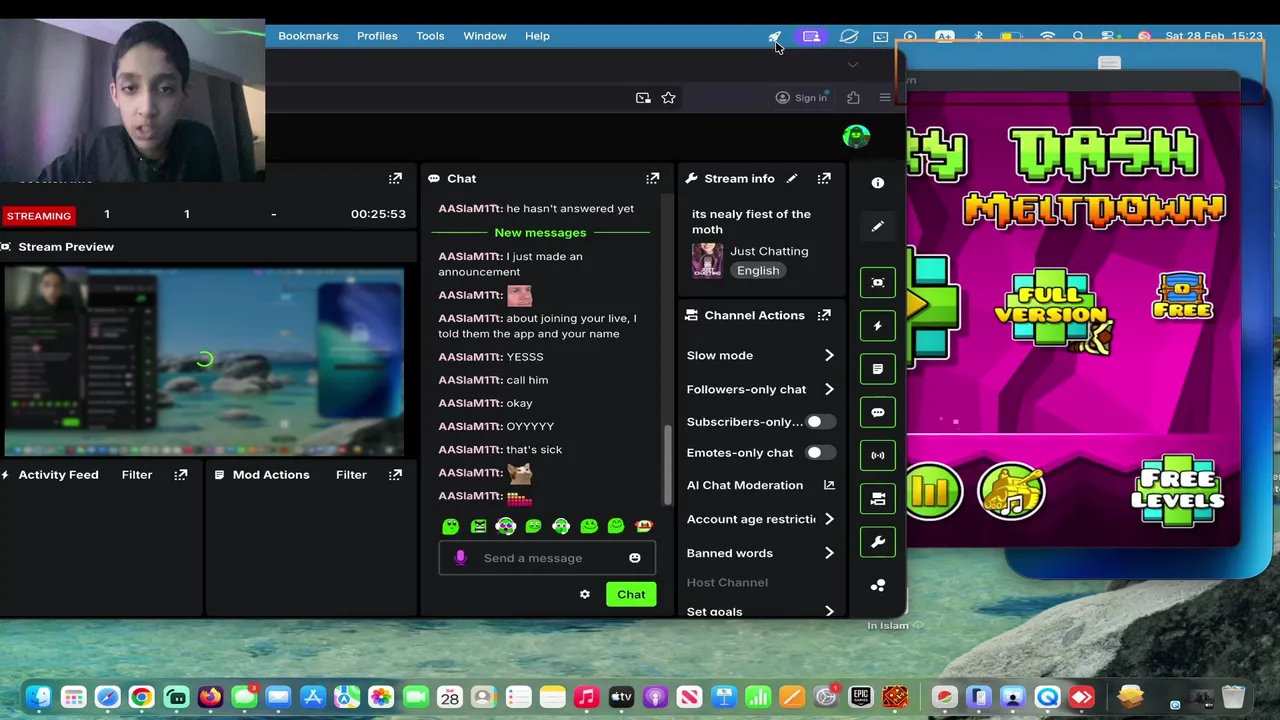The image size is (1280, 720).
Task: Click the document note sidebar icon
Action: pos(877,369)
